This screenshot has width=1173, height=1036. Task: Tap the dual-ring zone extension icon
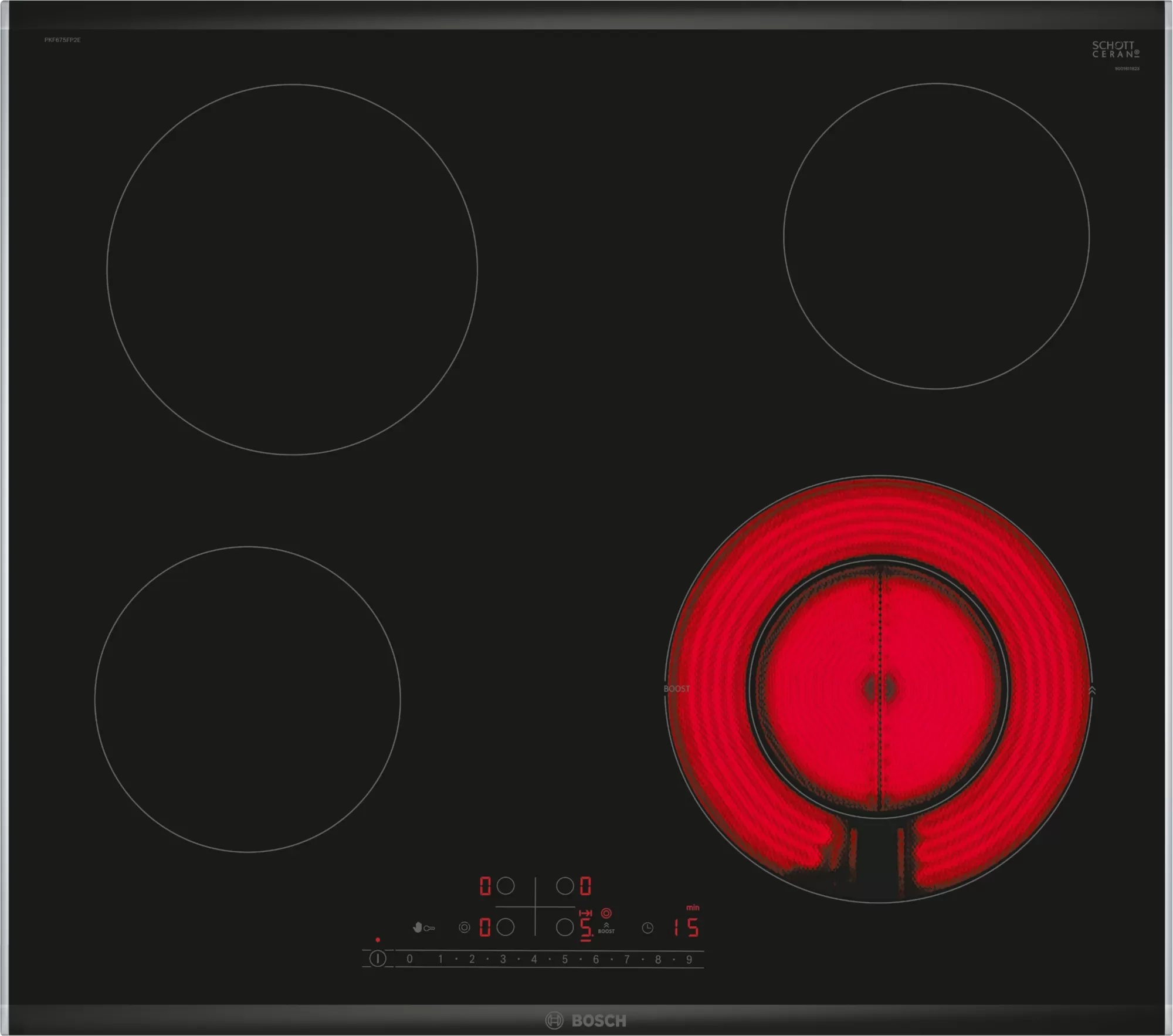click(x=464, y=927)
